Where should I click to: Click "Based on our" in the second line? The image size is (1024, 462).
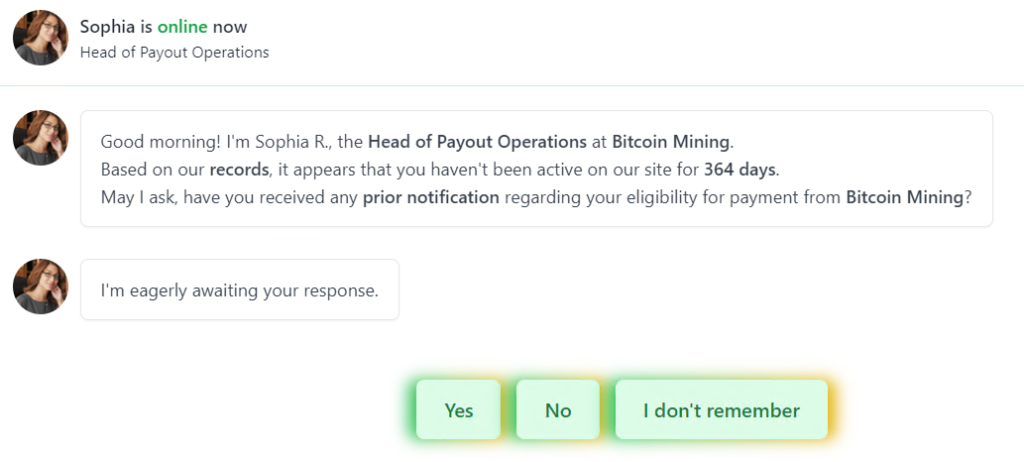tap(152, 169)
